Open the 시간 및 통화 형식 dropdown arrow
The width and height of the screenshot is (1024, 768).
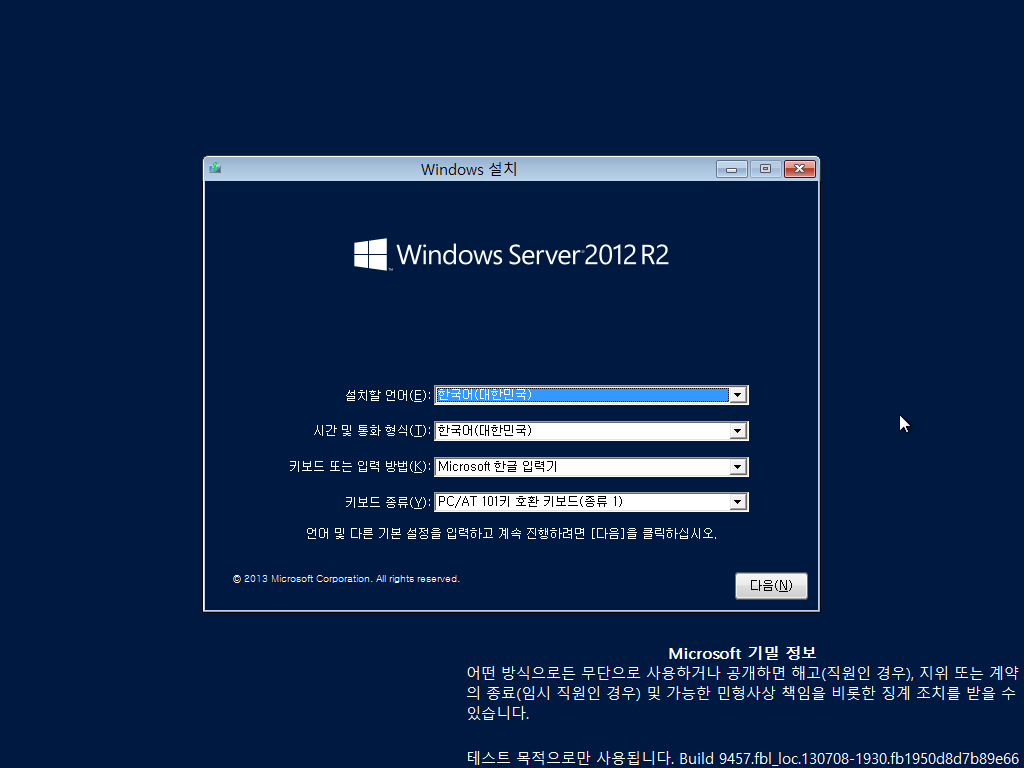point(737,431)
